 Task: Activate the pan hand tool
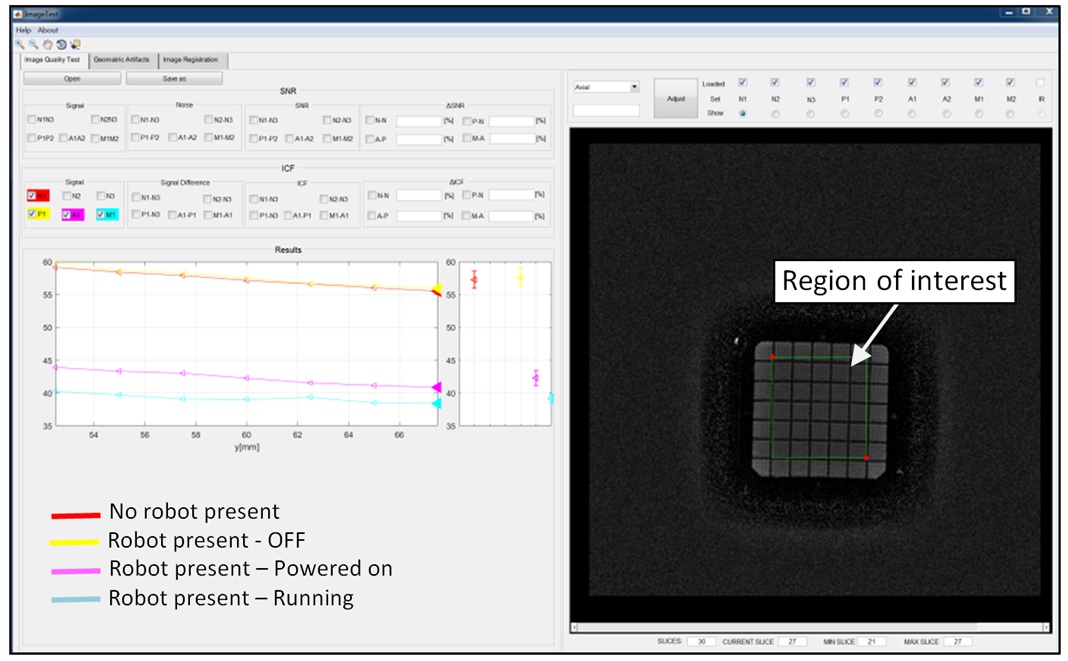pyautogui.click(x=47, y=44)
